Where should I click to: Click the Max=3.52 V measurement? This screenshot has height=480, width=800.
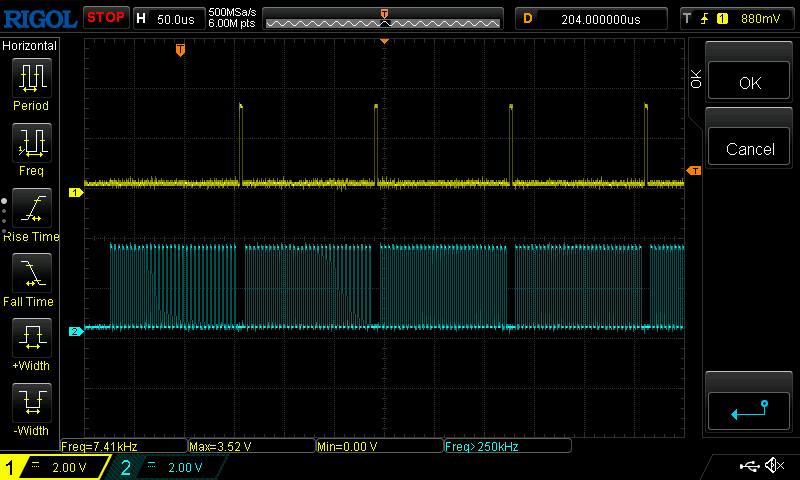220,446
